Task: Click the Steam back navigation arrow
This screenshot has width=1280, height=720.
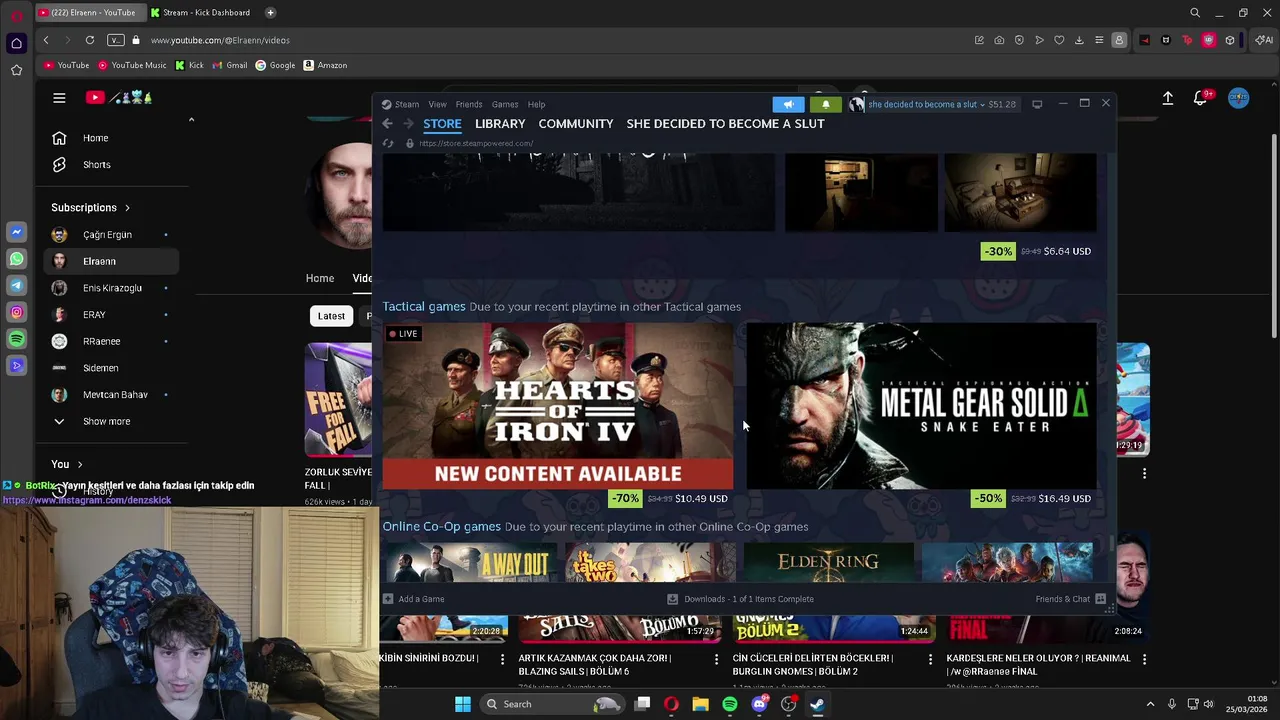Action: coord(387,124)
